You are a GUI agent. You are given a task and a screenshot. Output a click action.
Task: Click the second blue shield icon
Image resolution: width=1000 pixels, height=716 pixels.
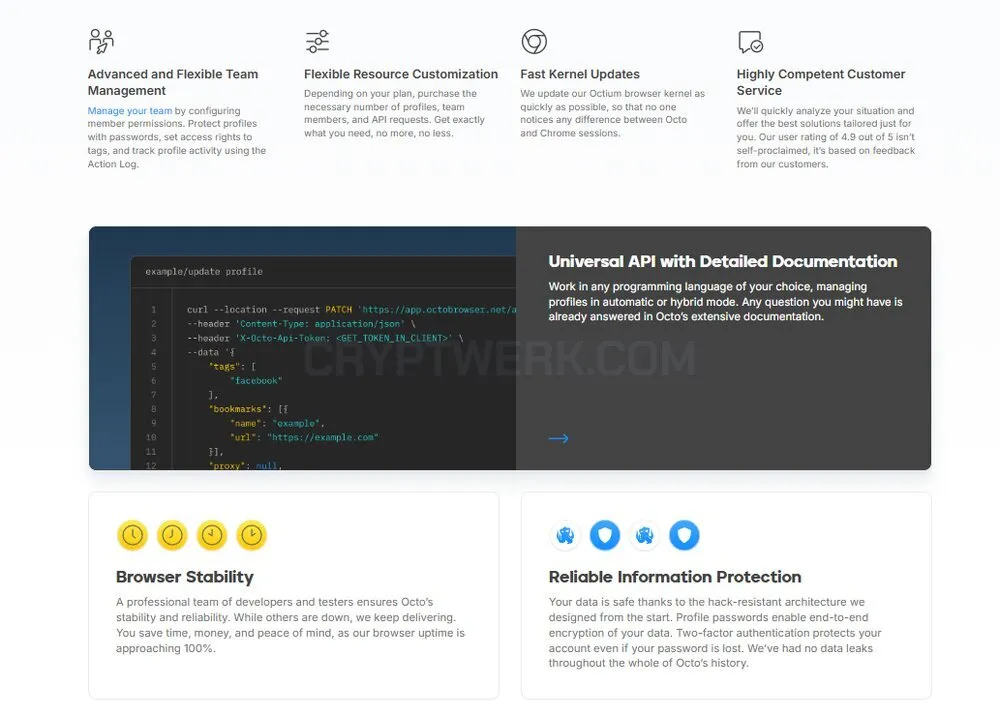(x=684, y=535)
